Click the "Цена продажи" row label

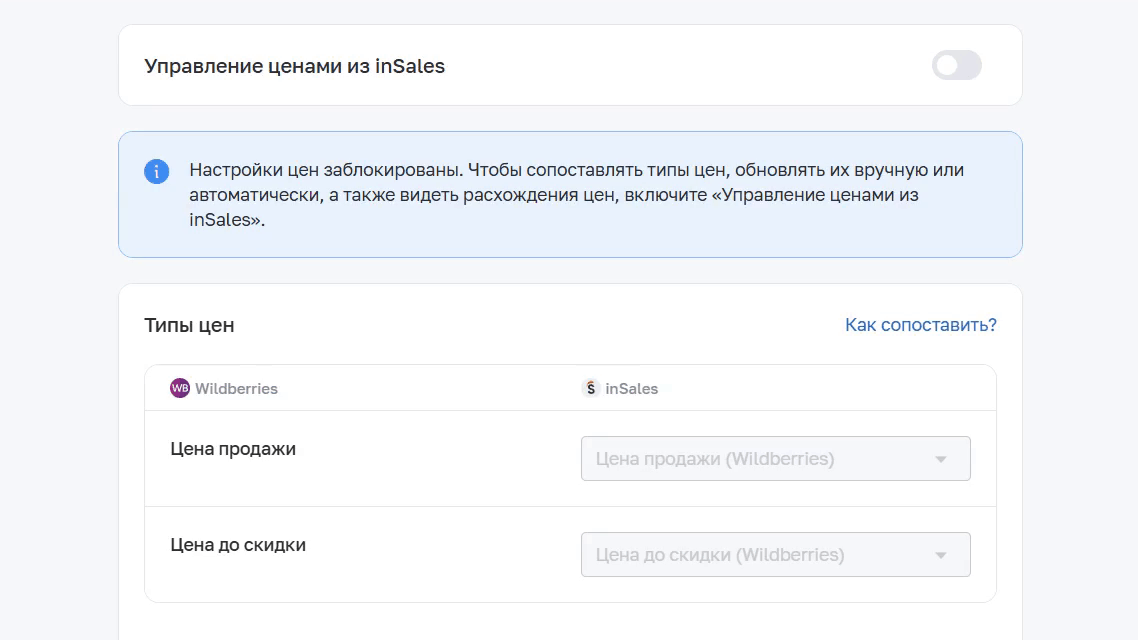(233, 448)
